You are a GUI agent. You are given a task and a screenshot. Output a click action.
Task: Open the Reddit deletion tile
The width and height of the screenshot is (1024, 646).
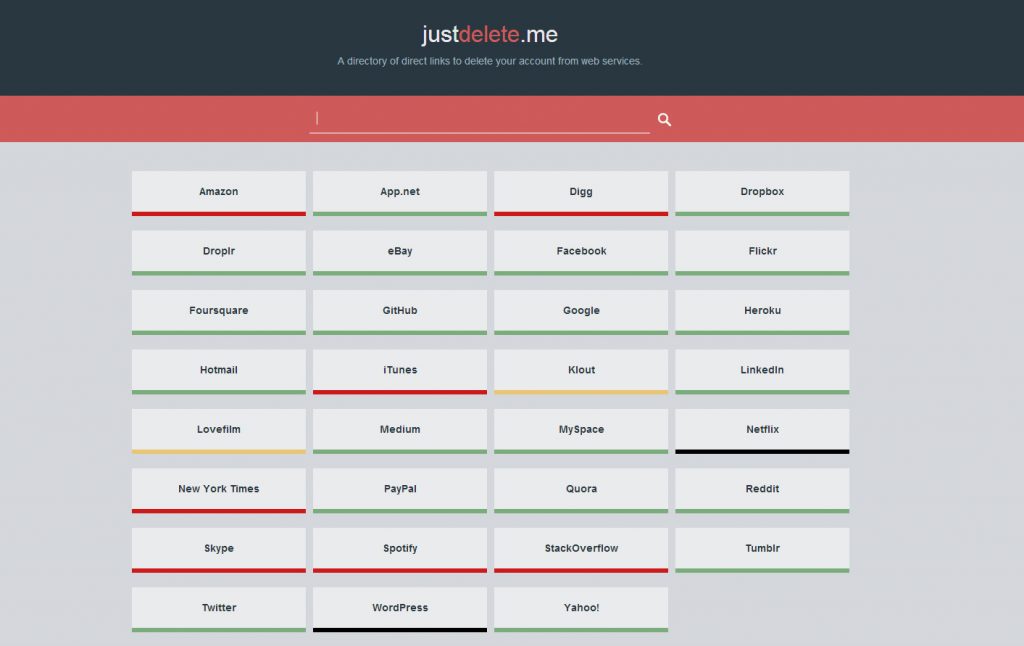click(x=762, y=489)
